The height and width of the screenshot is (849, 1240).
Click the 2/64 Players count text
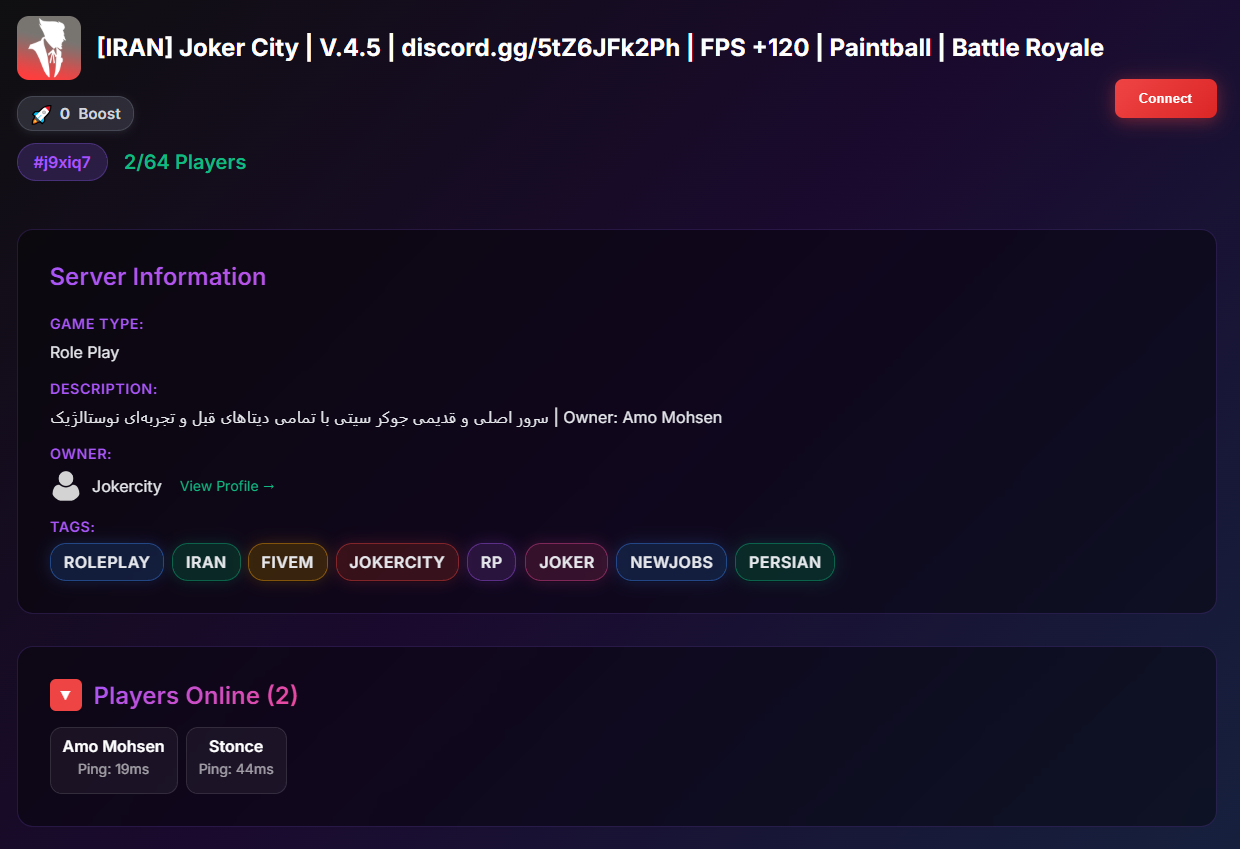click(x=185, y=162)
